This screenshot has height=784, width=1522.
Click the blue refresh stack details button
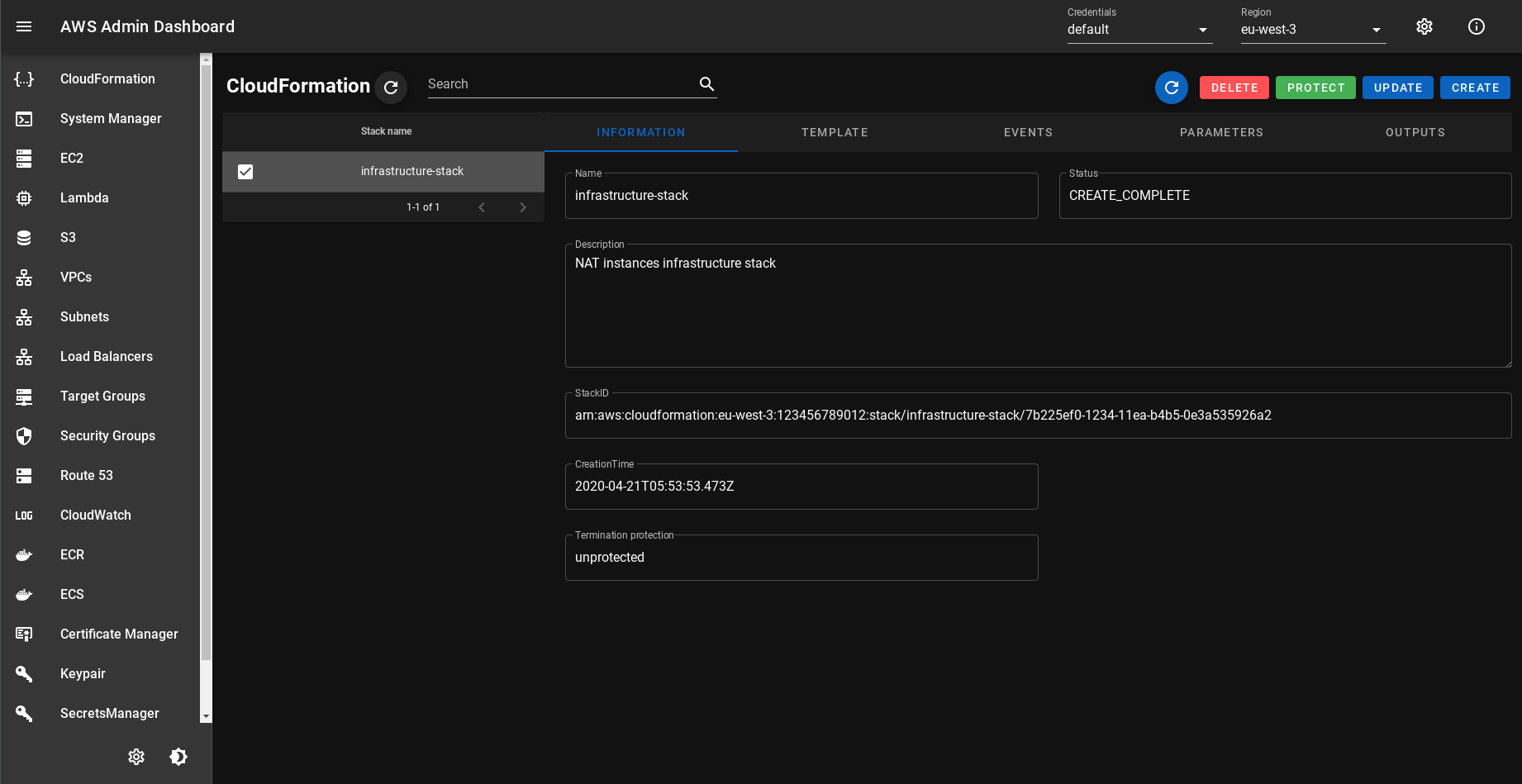(1172, 88)
